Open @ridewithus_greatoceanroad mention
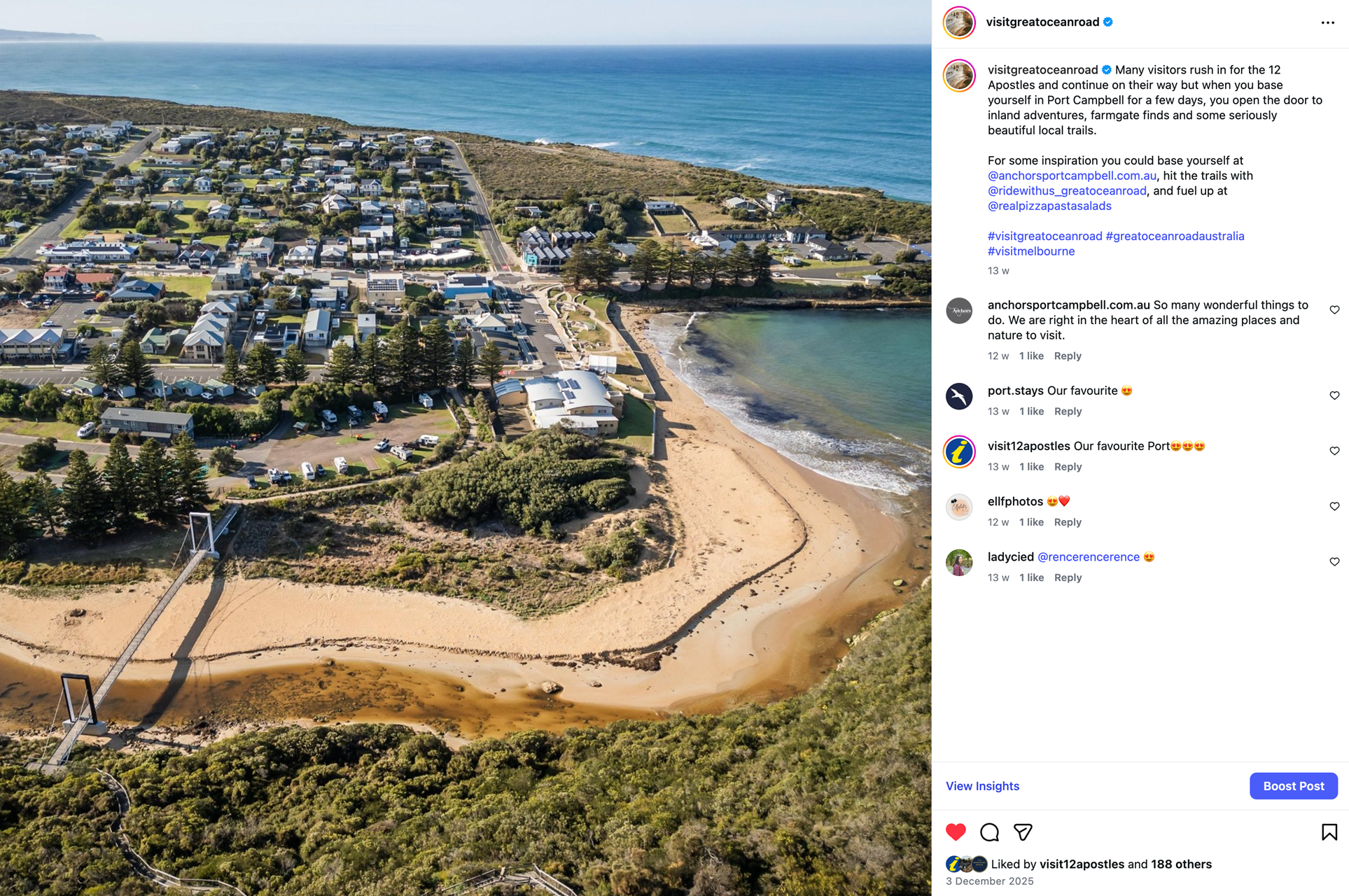The height and width of the screenshot is (896, 1349). 1067,190
